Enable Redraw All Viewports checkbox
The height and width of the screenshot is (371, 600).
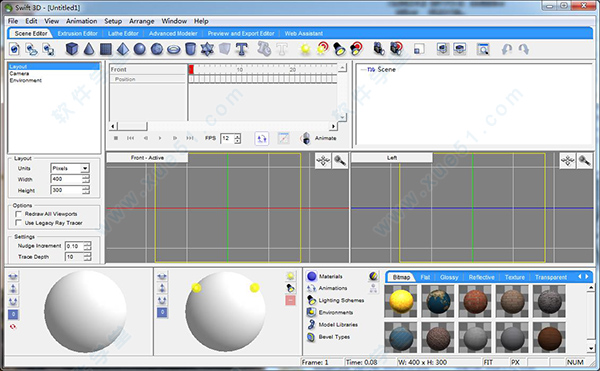(18, 214)
